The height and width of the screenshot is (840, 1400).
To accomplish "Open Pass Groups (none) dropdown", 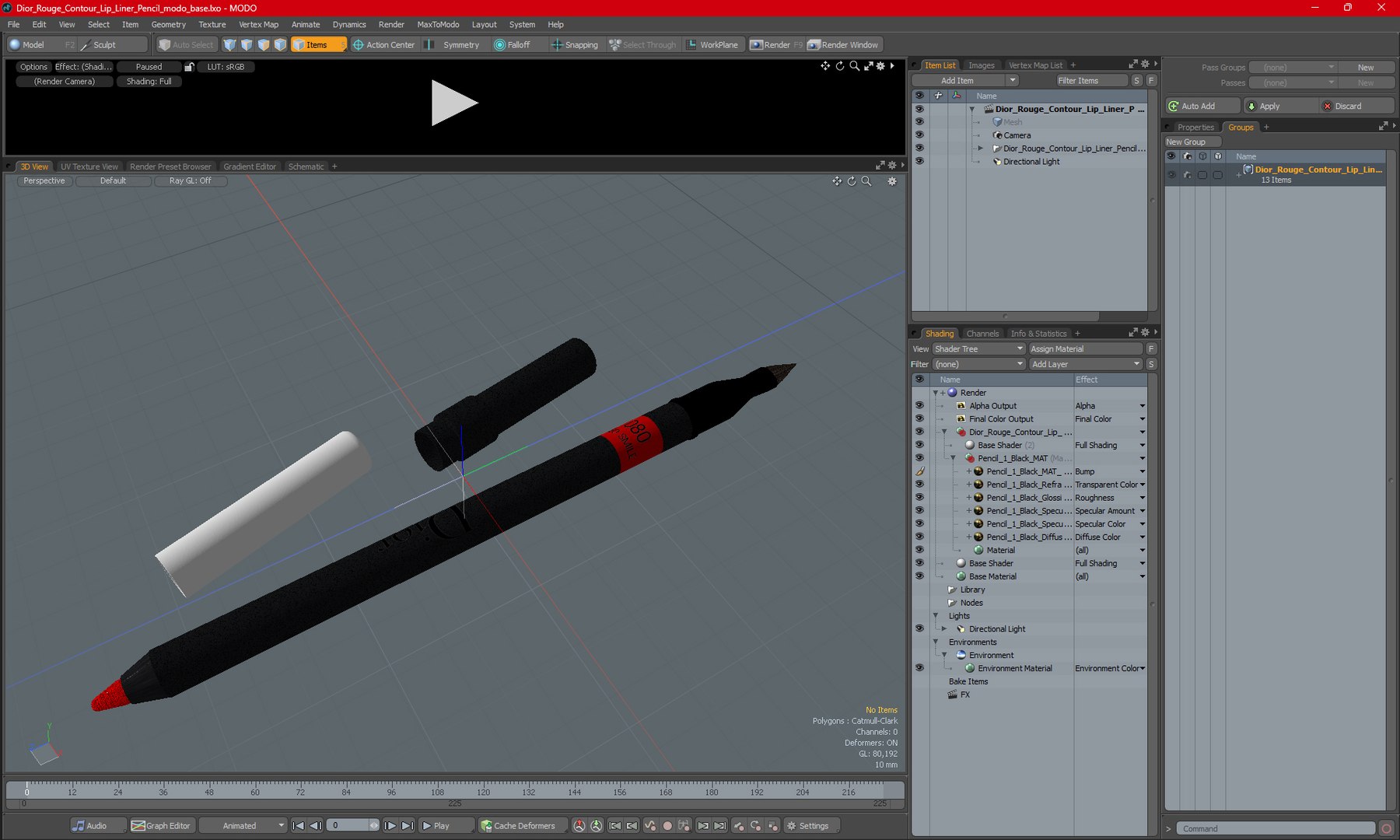I will pos(1293,68).
